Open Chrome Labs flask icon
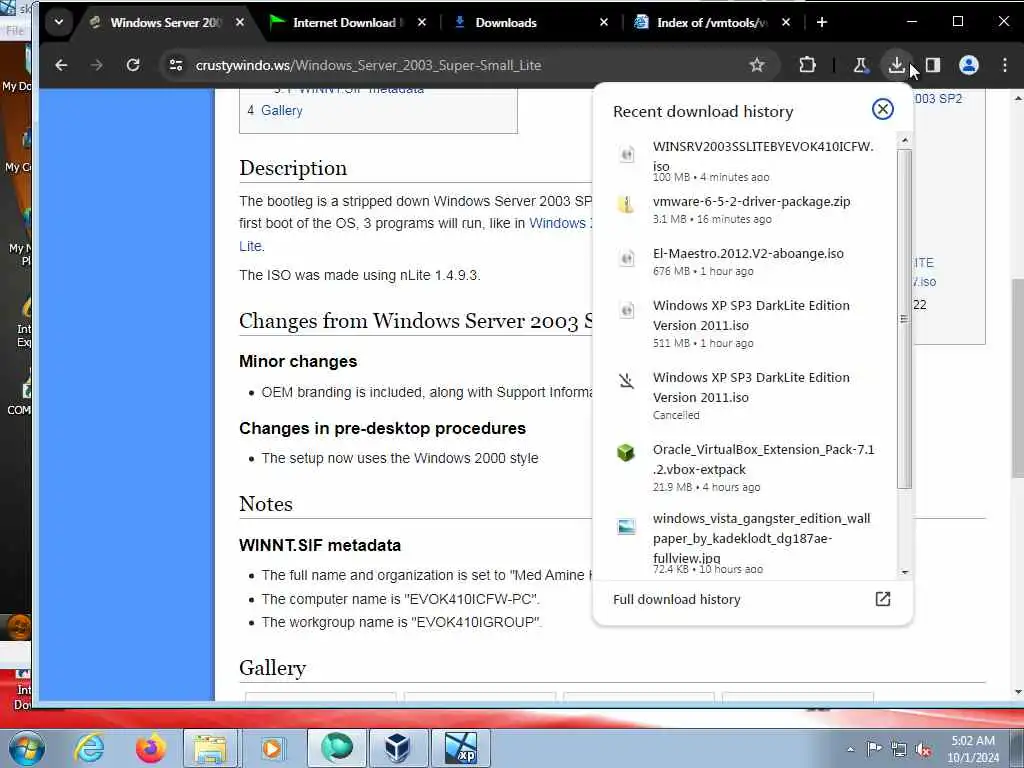The image size is (1024, 768). click(x=861, y=65)
